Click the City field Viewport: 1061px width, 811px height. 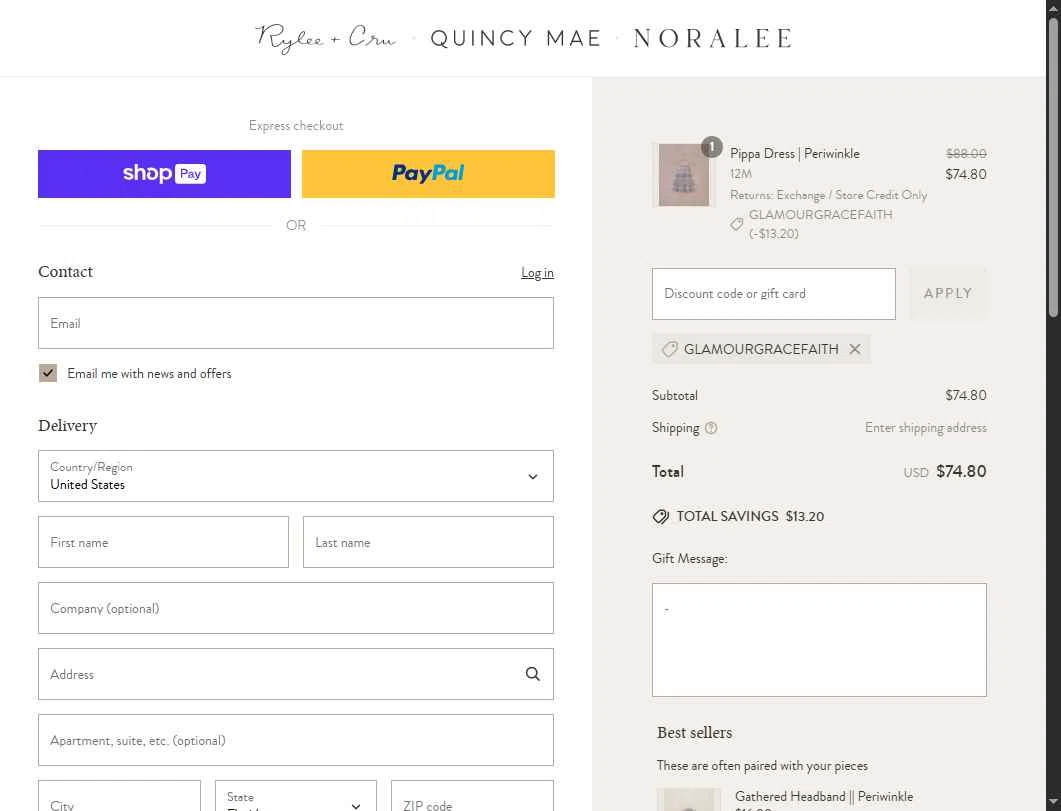click(119, 795)
